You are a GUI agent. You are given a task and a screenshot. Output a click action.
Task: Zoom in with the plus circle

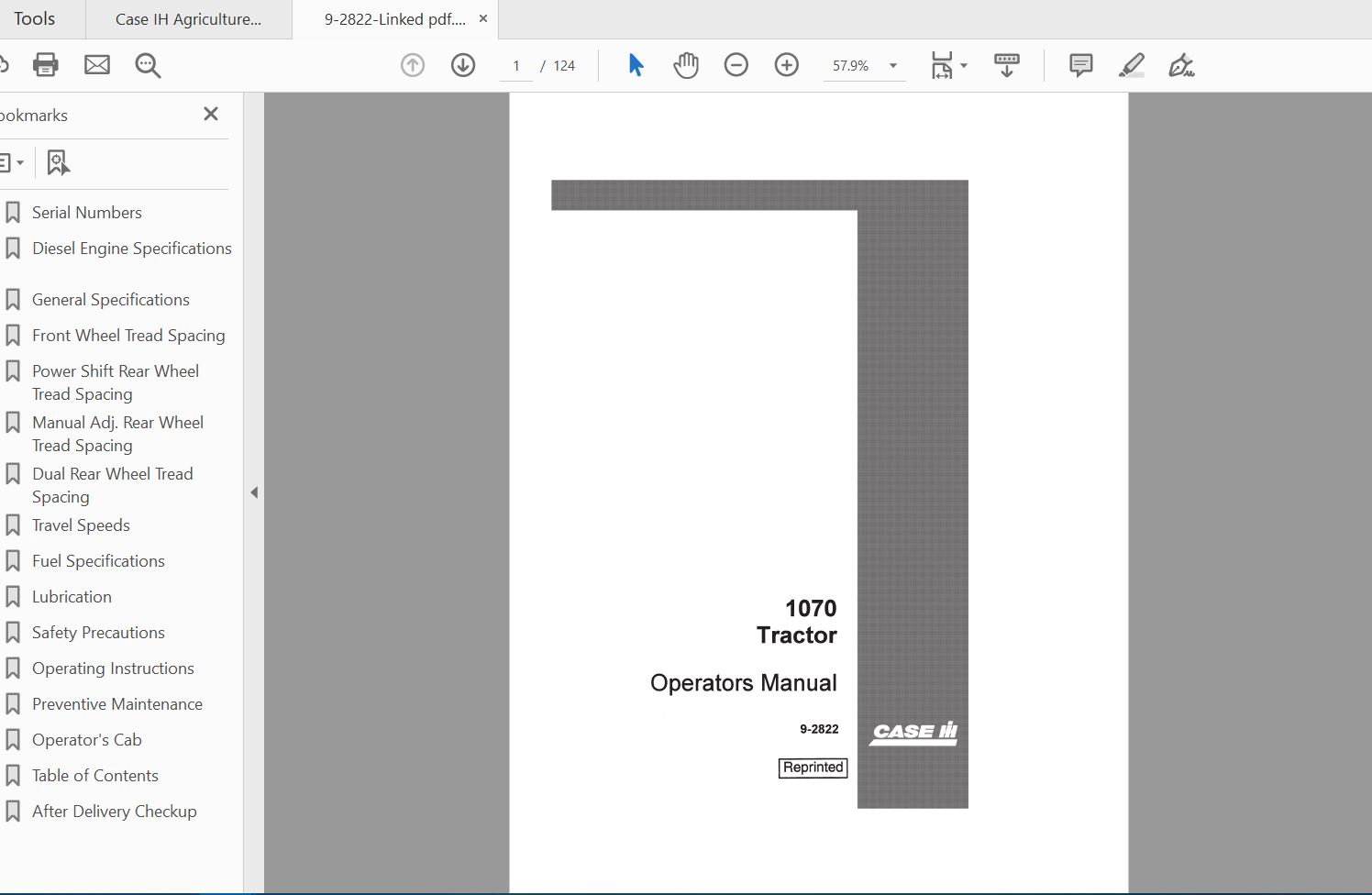[x=787, y=65]
